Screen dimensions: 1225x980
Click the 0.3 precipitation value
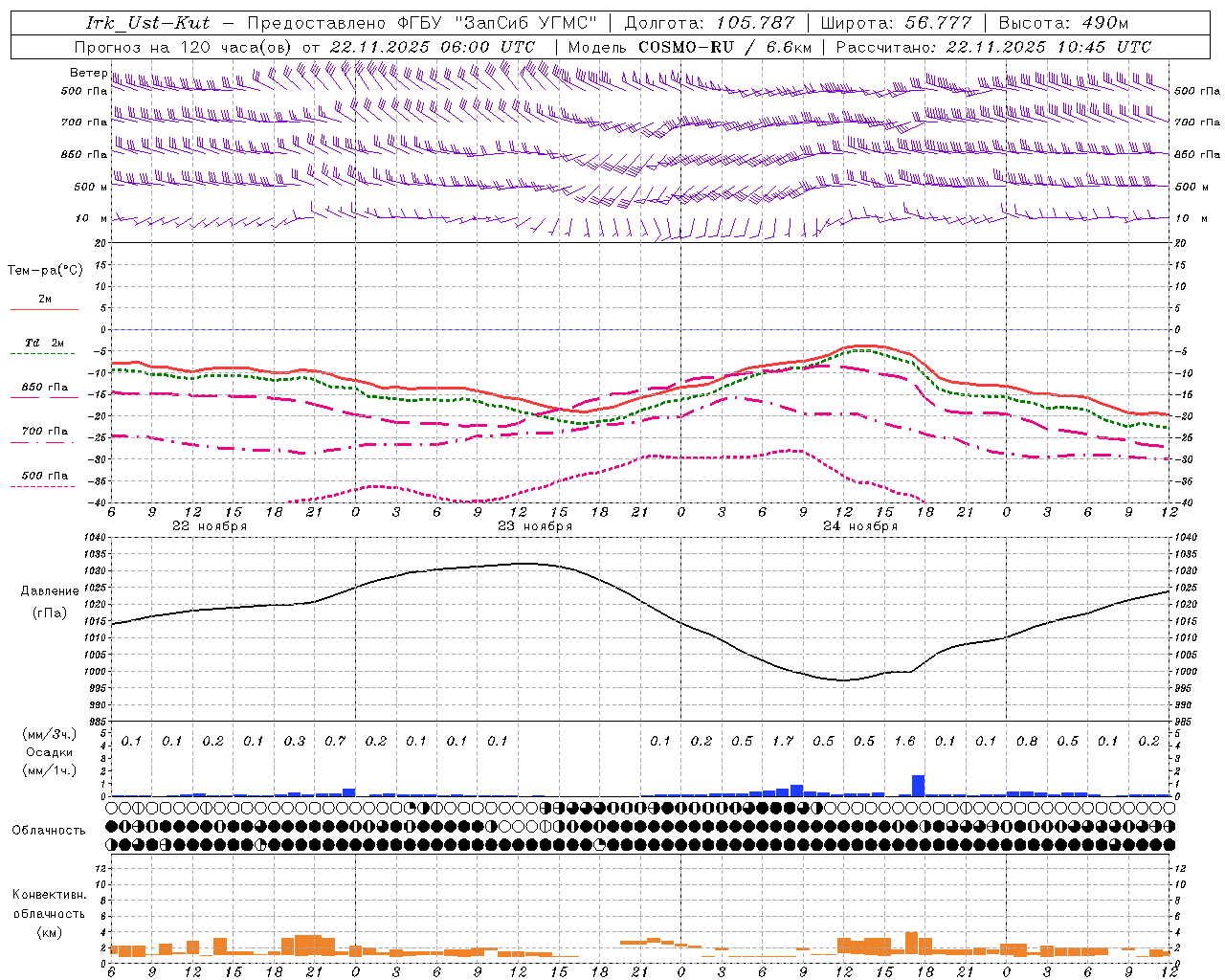click(x=295, y=741)
